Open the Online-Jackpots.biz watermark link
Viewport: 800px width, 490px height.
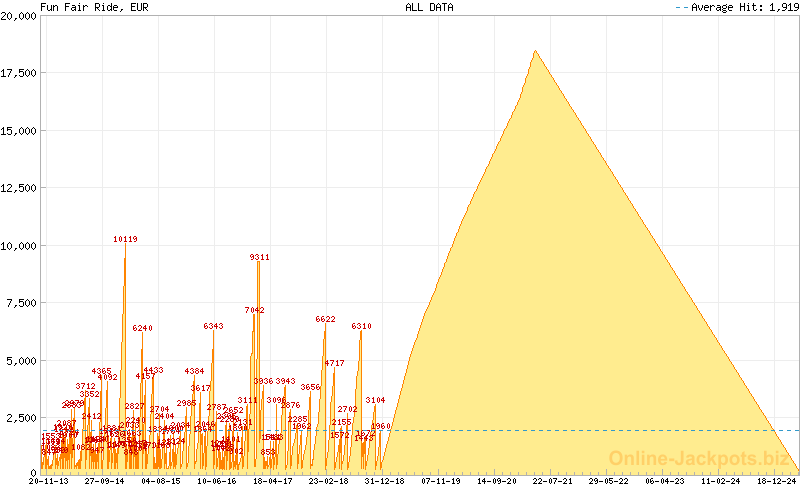[698, 459]
